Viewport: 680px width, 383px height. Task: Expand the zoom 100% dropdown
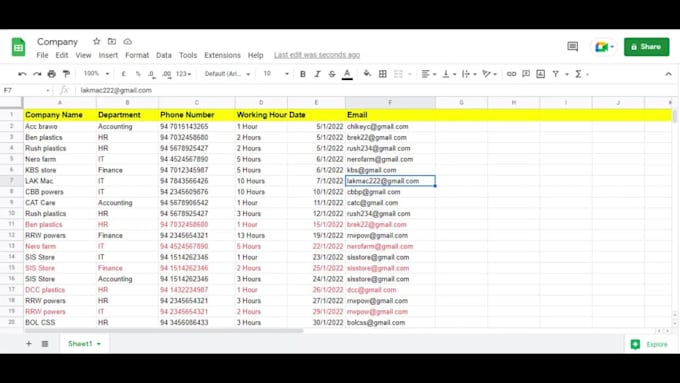96,74
